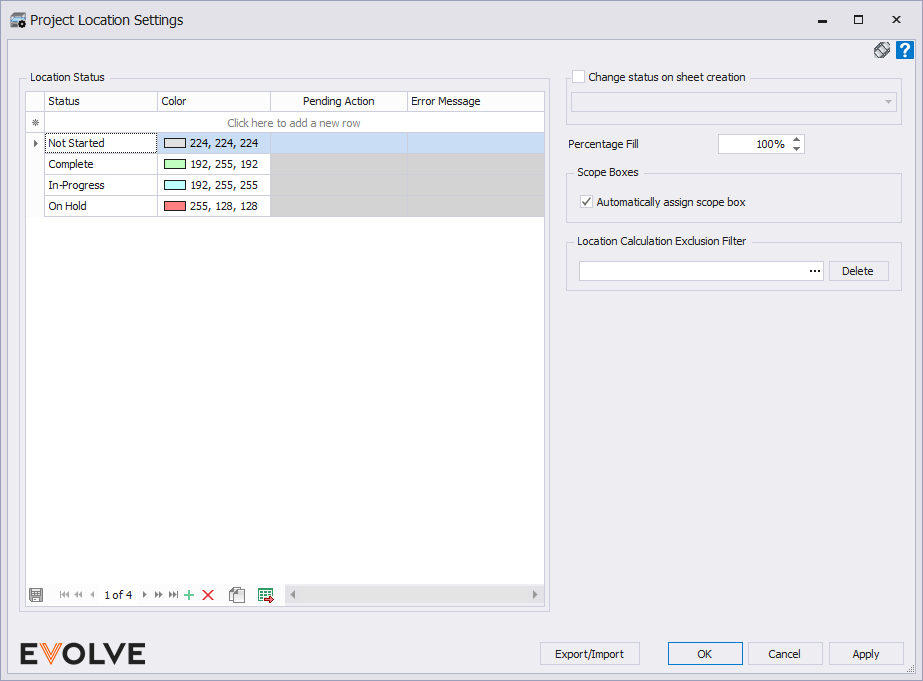Pick the On Hold red color swatch

click(175, 206)
